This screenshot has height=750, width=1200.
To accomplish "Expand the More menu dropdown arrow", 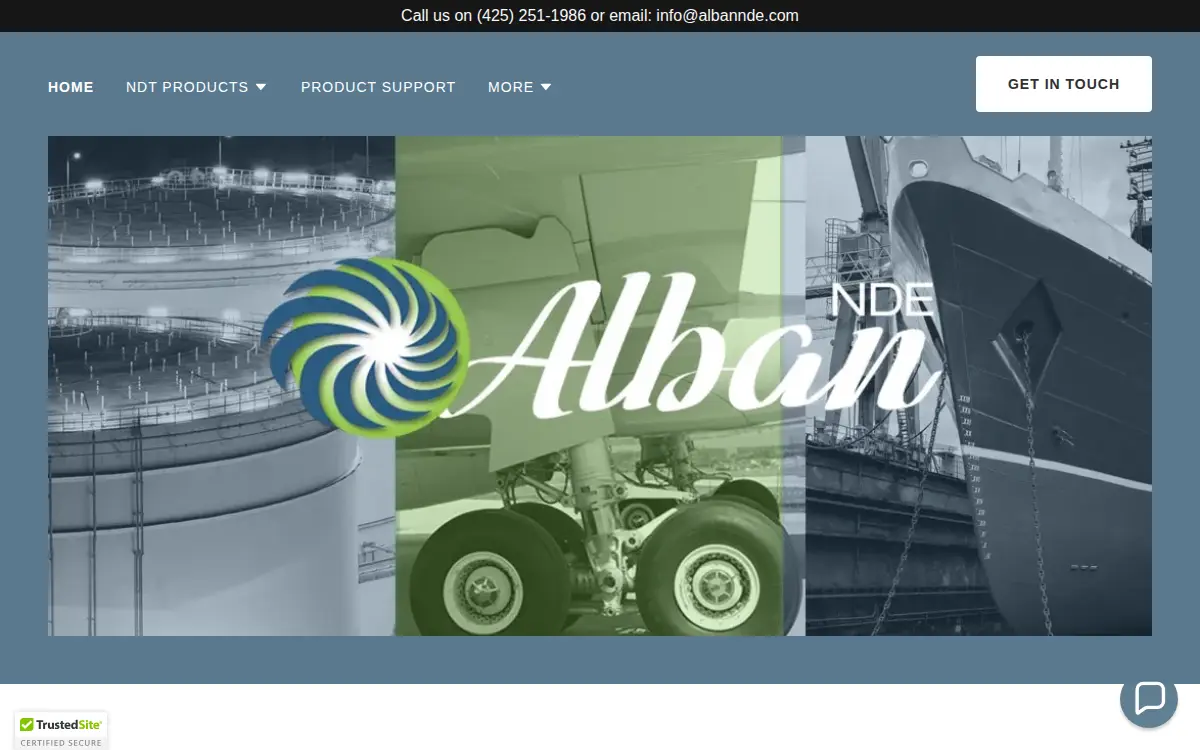I will point(546,87).
